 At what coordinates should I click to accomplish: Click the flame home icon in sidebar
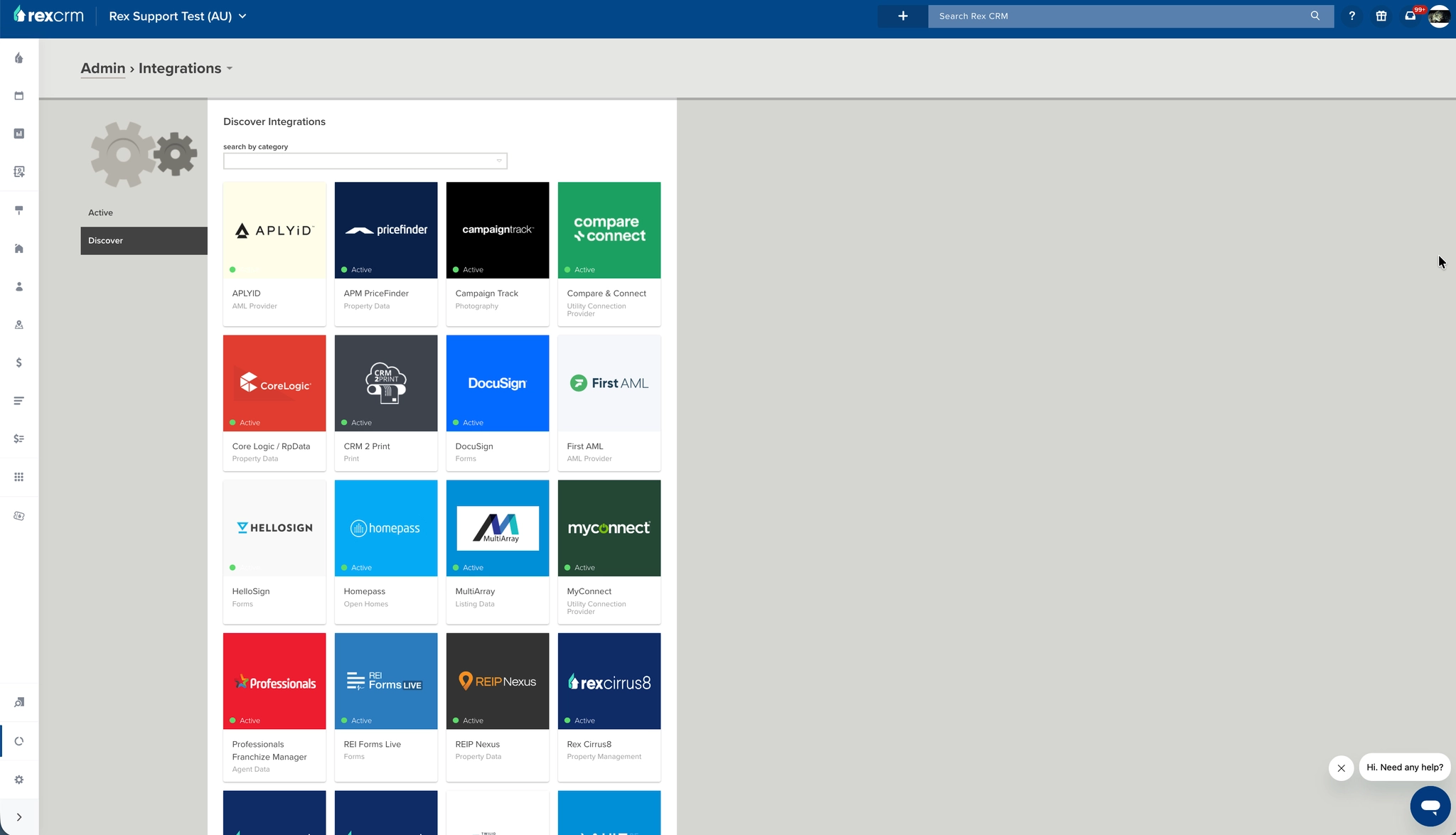click(x=19, y=58)
